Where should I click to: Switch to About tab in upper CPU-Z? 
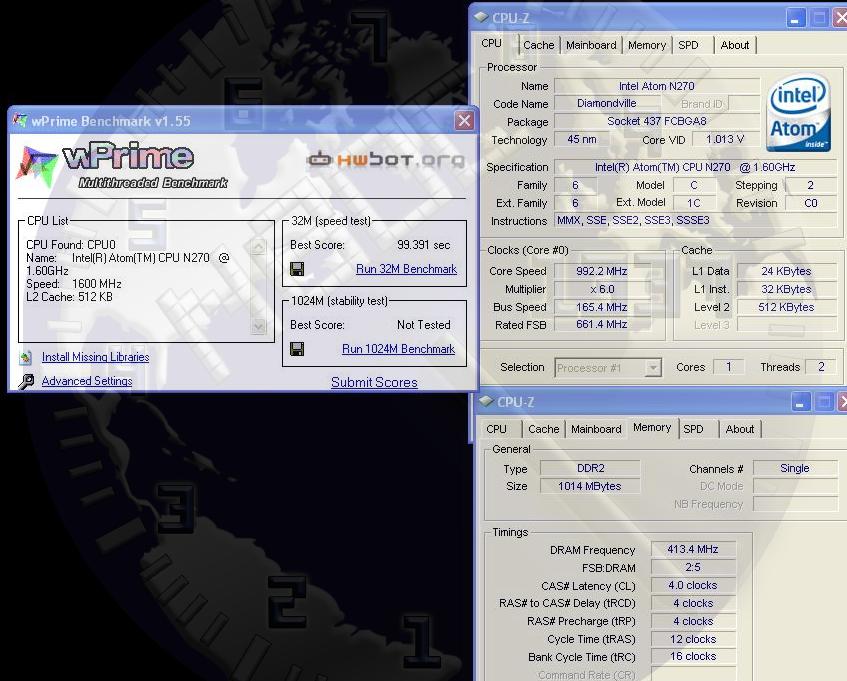735,45
